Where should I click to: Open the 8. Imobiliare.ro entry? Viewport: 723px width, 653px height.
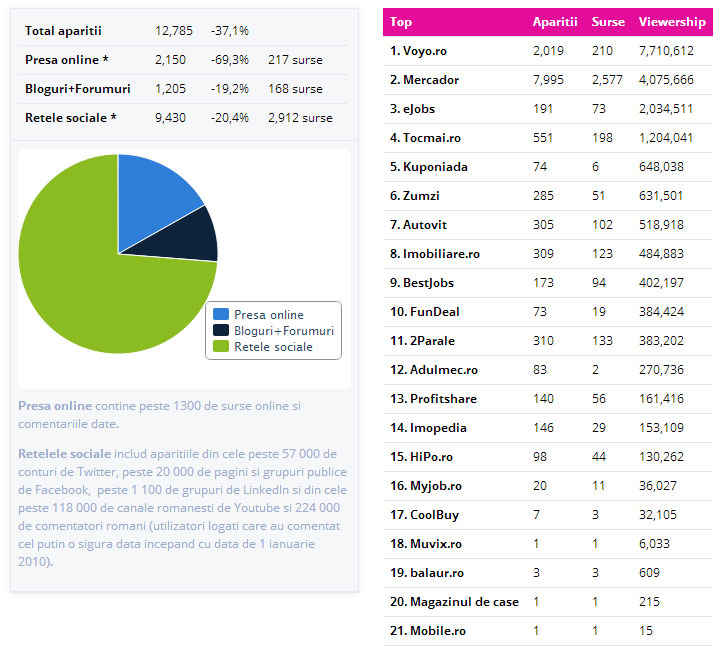435,254
